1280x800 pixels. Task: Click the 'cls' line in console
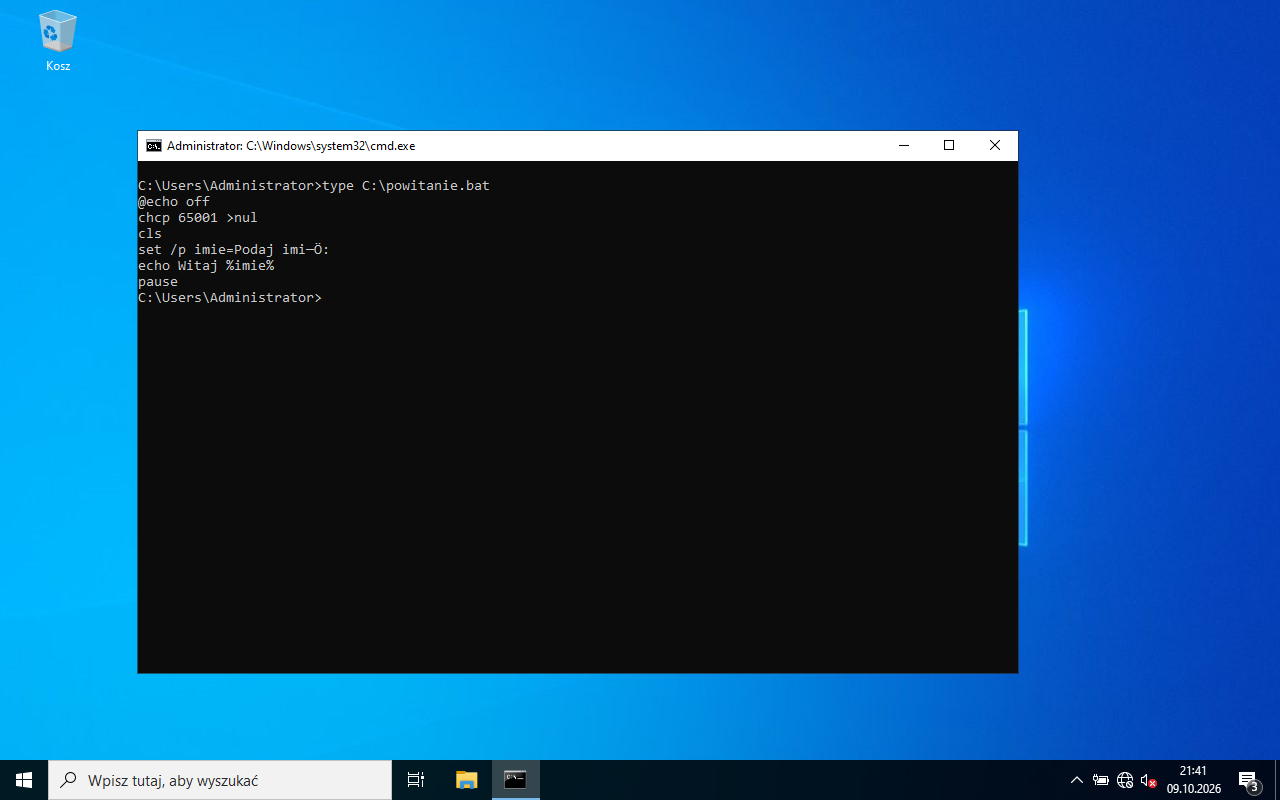(x=150, y=234)
